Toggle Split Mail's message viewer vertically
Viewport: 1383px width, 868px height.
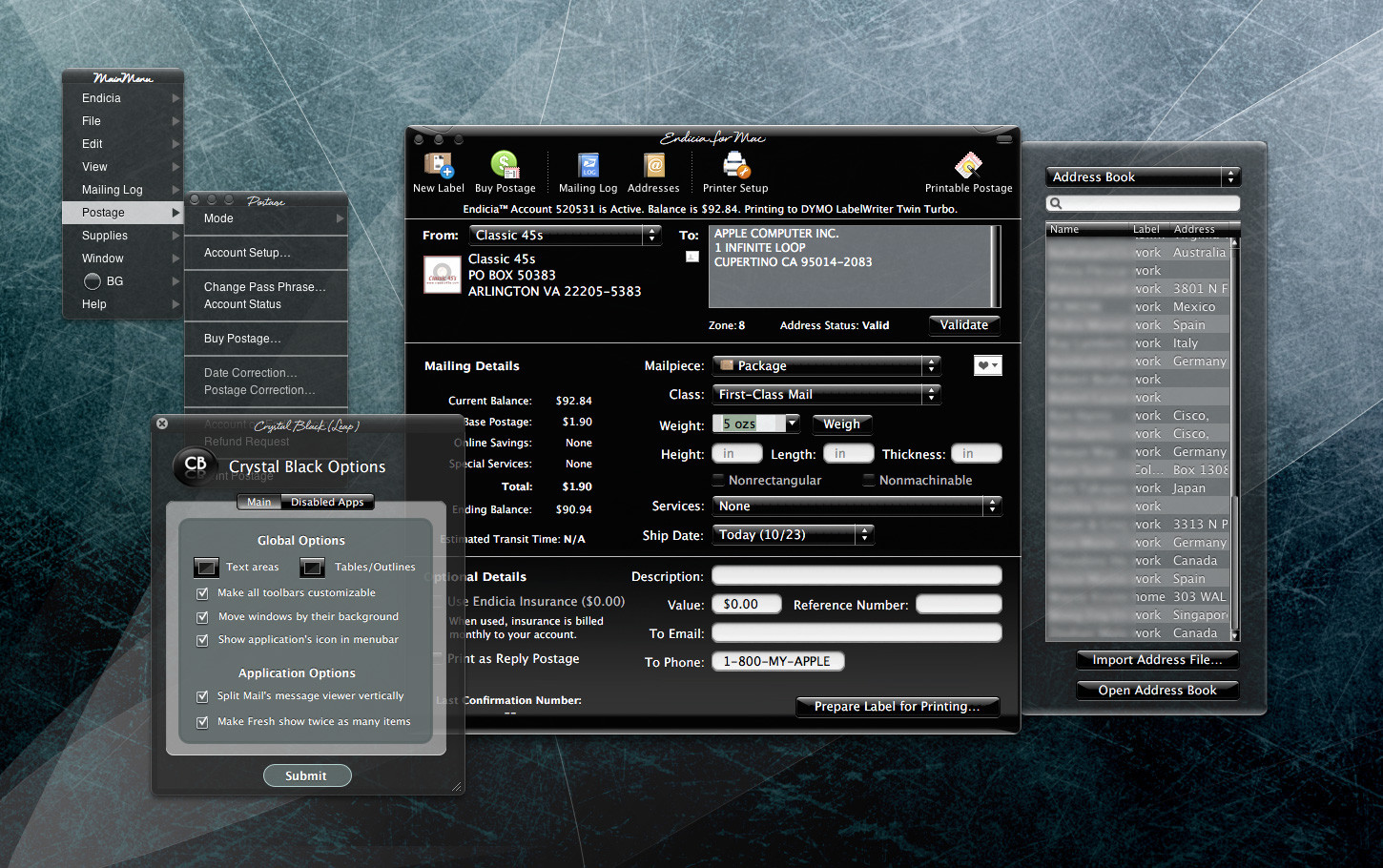202,696
